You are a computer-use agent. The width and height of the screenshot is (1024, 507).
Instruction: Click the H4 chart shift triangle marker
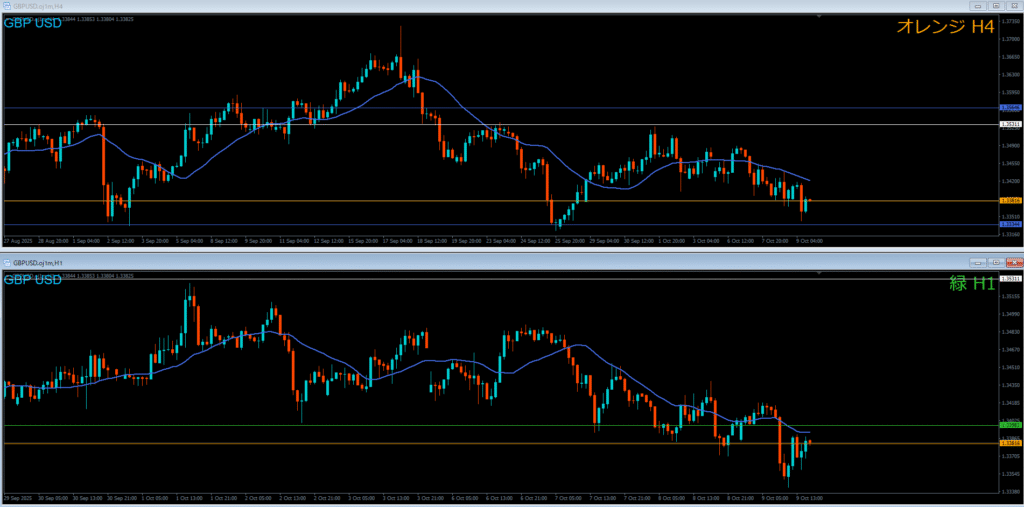coord(819,17)
